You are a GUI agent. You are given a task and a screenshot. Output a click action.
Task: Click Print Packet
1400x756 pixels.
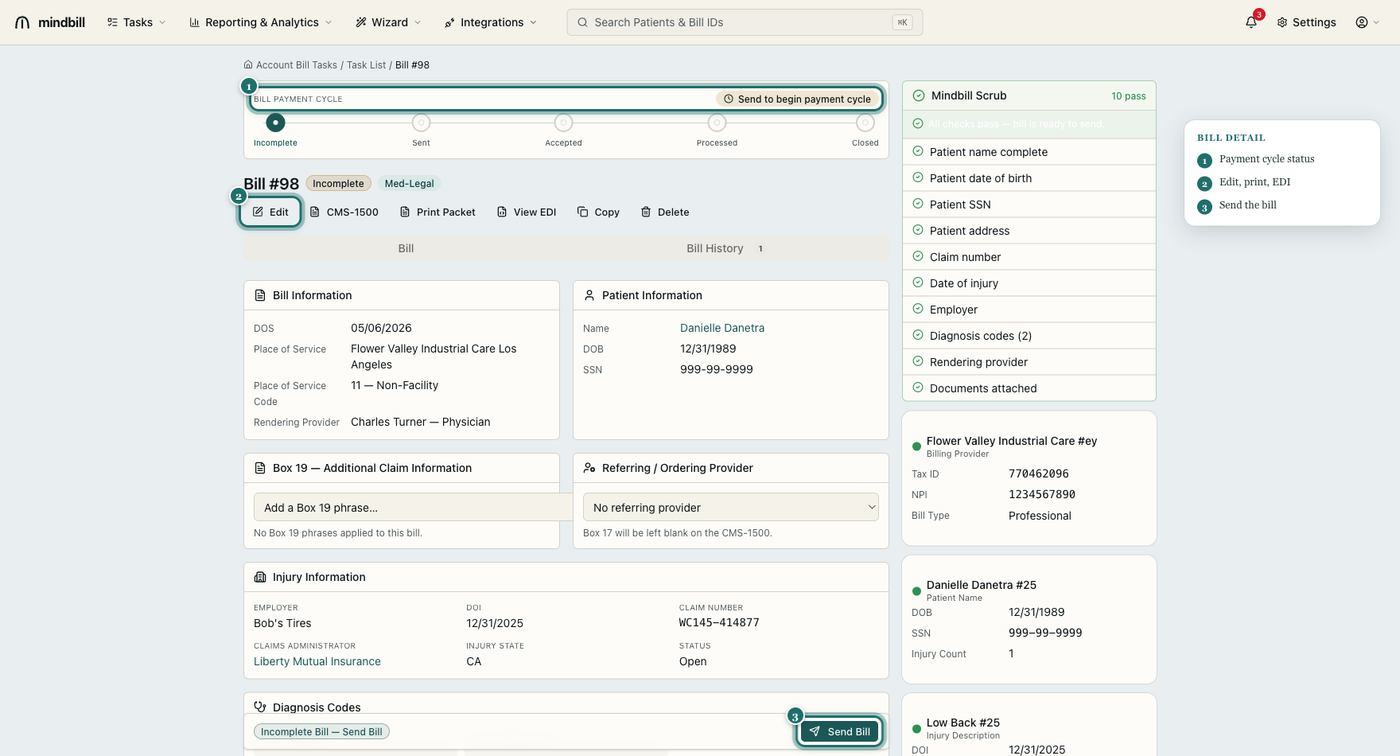pyautogui.click(x=437, y=212)
